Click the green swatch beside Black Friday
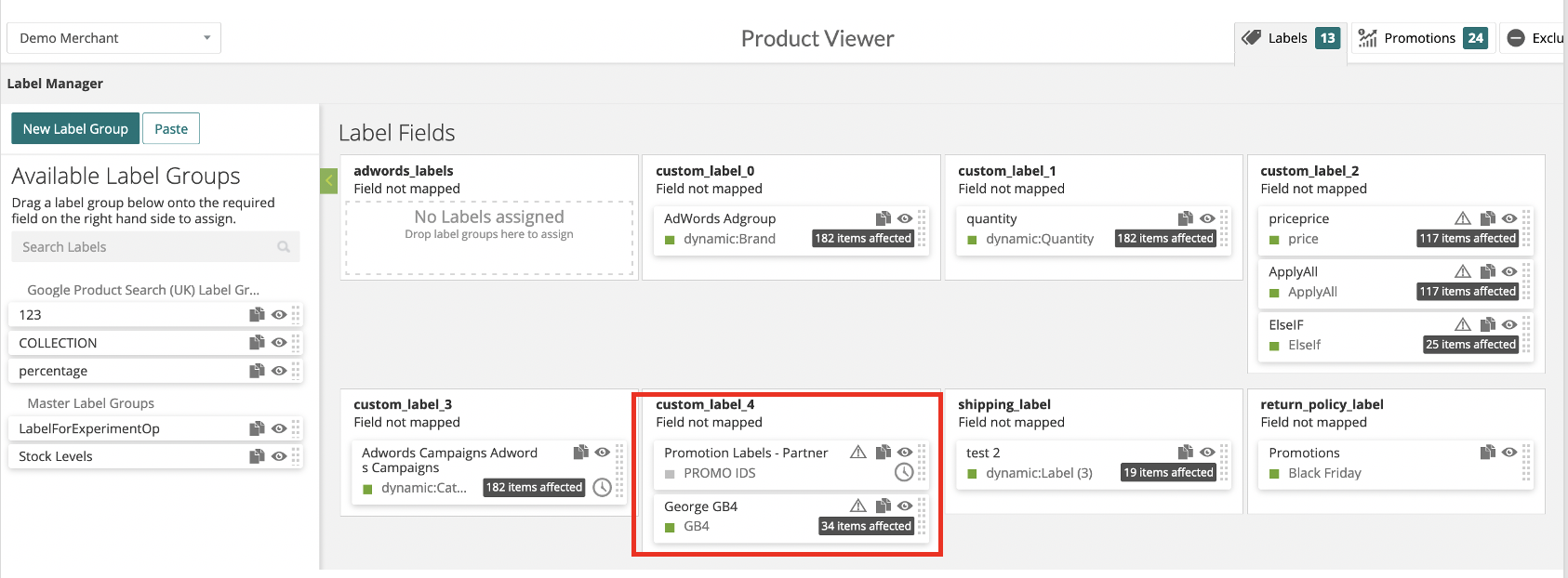The width and height of the screenshot is (1568, 578). [x=1274, y=474]
